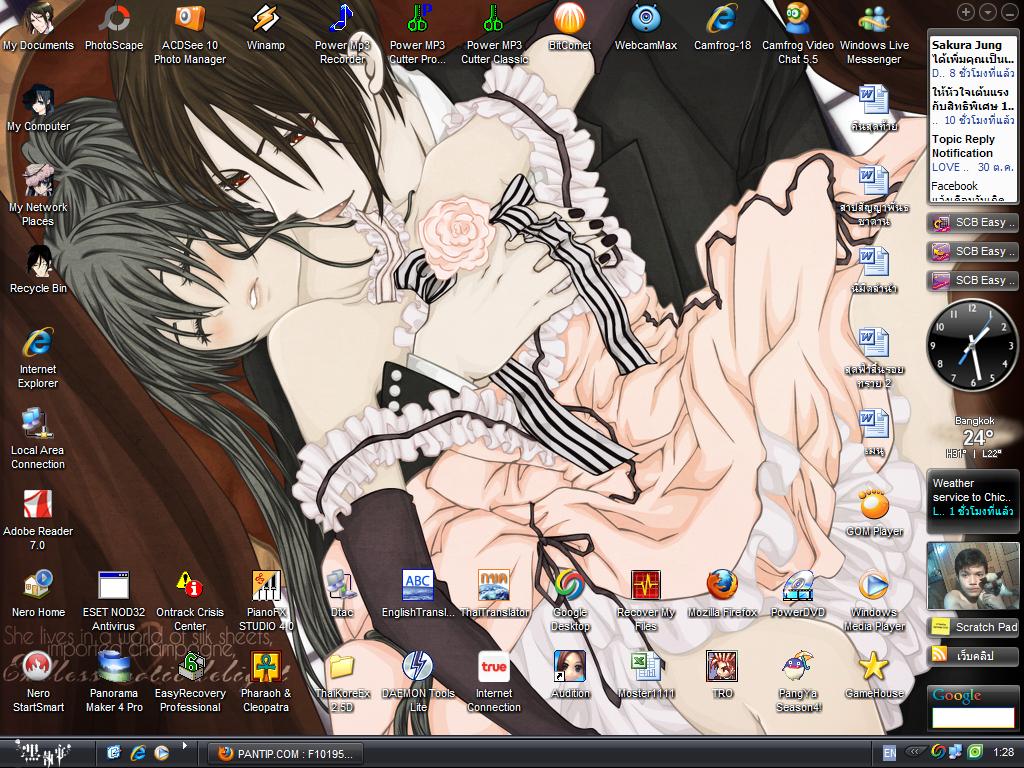Click Google Desktop tray icon
Viewport: 1024px width, 768px height.
pyautogui.click(x=937, y=753)
